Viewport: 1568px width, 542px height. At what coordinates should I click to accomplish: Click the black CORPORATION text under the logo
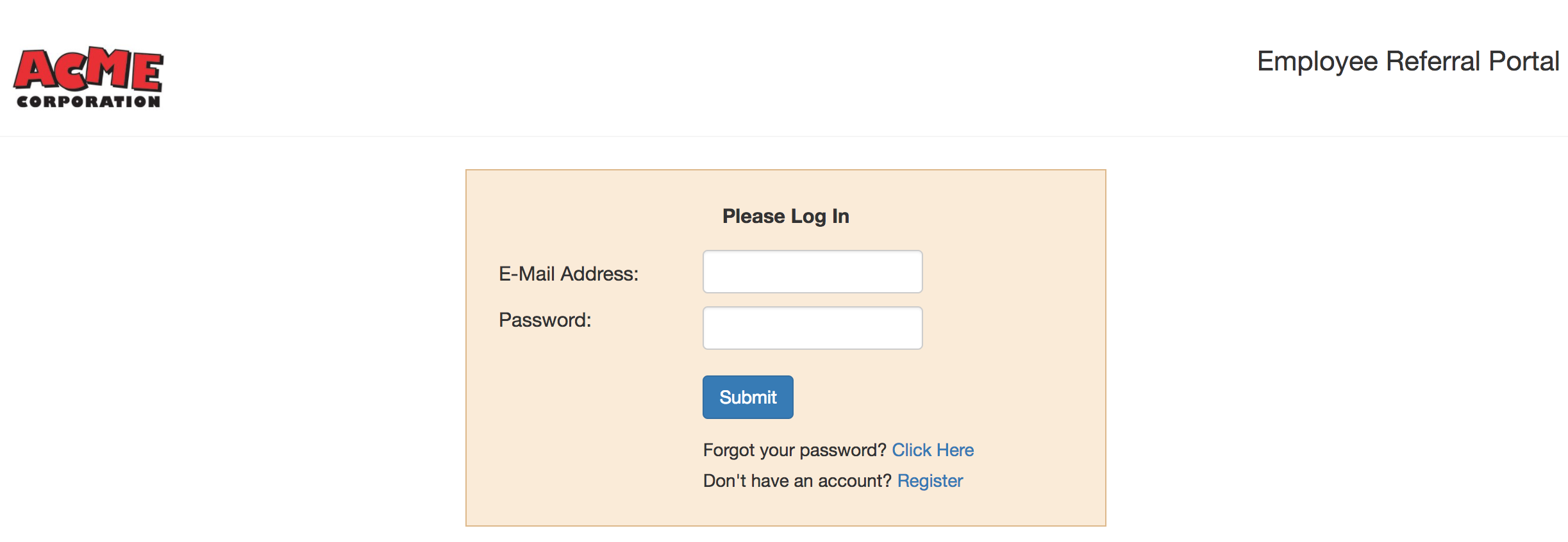(x=88, y=102)
